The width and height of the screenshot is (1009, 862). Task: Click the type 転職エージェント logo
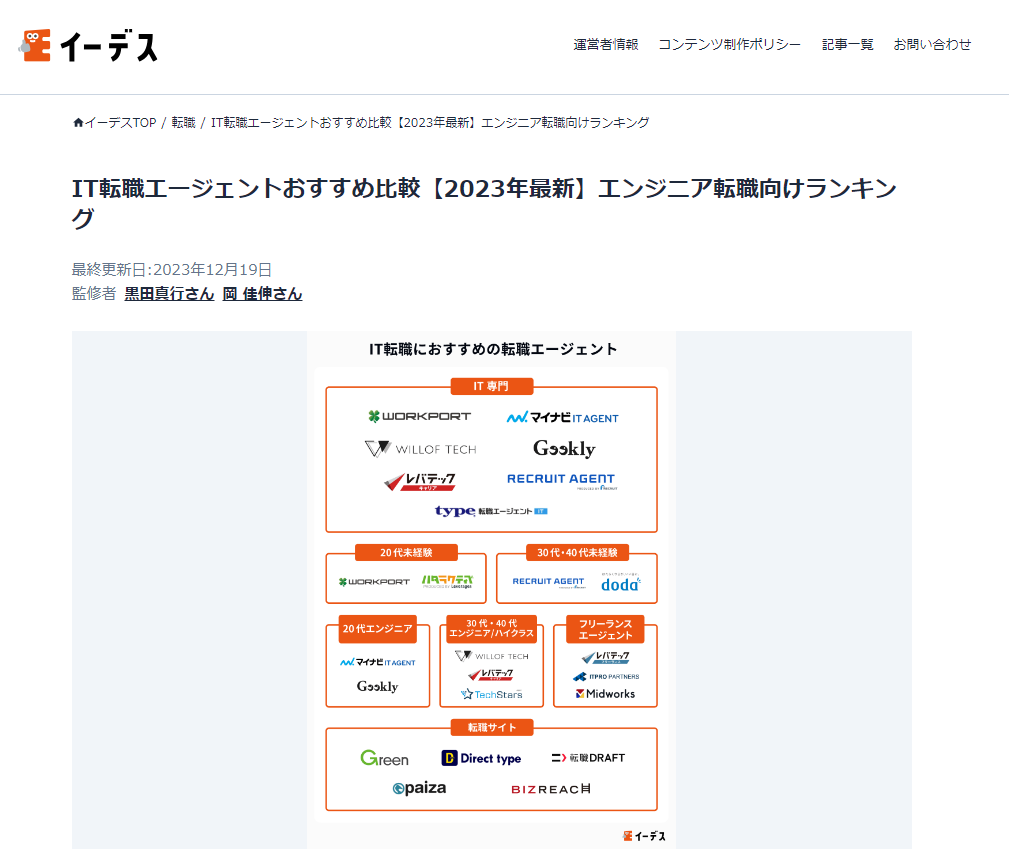[491, 511]
